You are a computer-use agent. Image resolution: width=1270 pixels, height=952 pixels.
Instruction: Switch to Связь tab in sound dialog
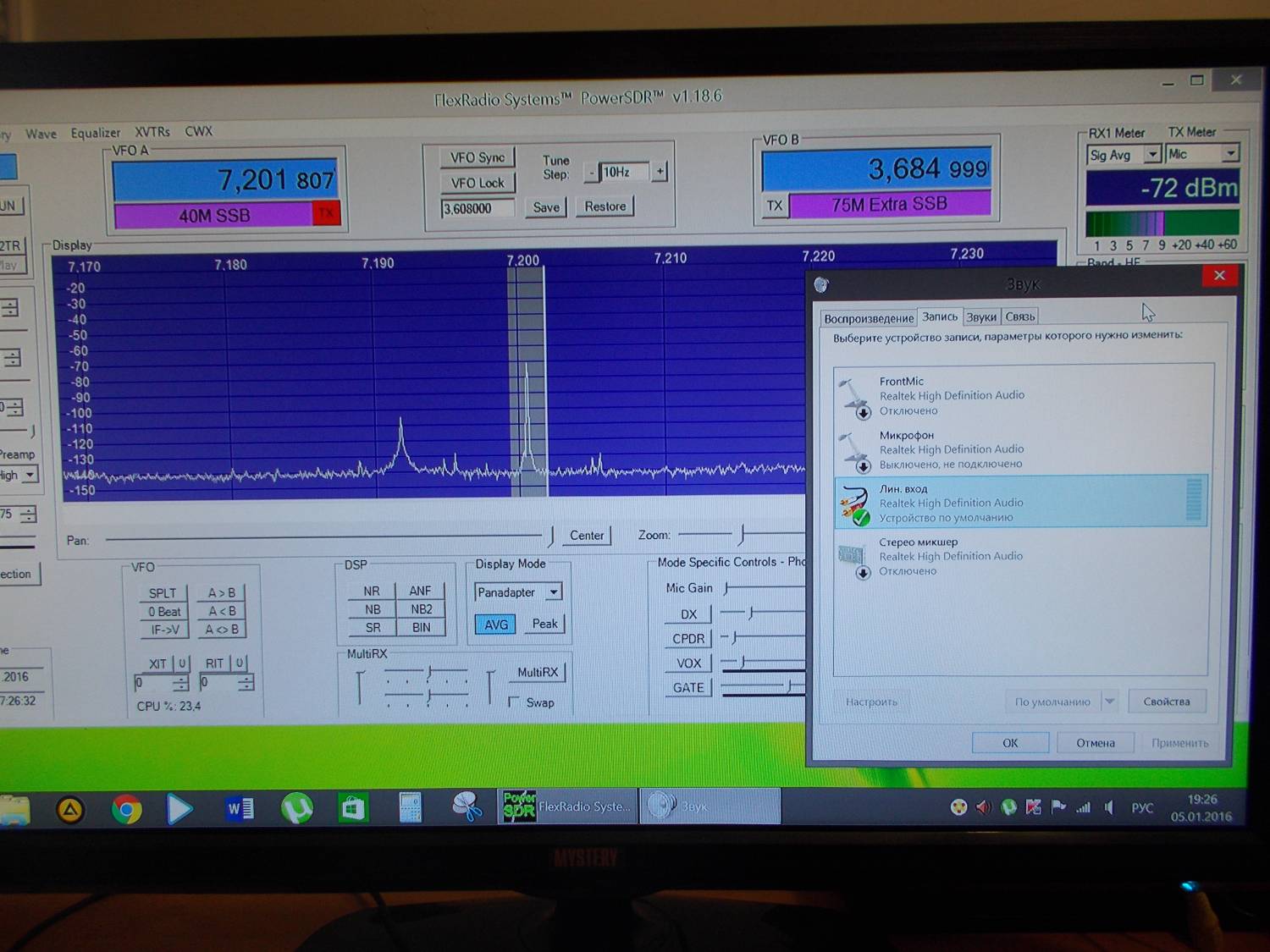click(1020, 316)
